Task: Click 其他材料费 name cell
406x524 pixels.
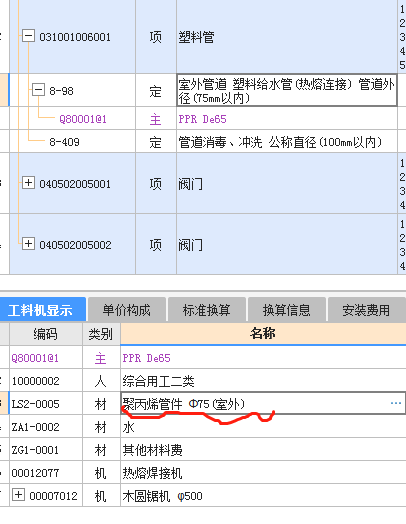Action: [263, 450]
